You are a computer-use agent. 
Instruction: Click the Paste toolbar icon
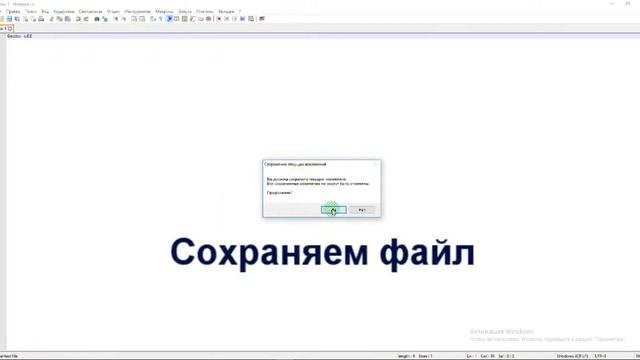click(68, 19)
